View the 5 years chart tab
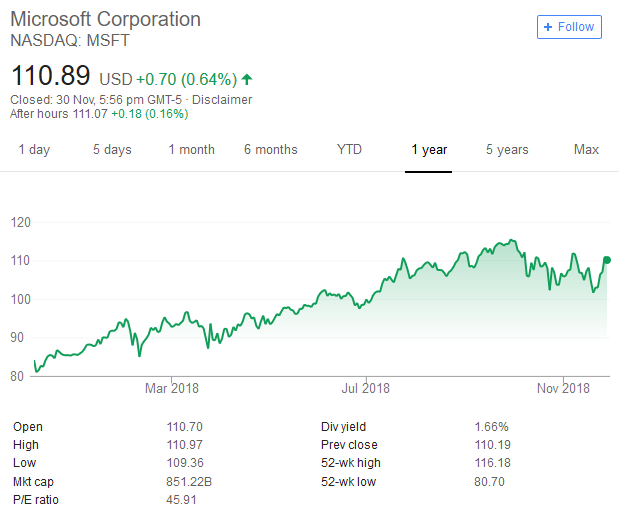This screenshot has height=522, width=619. (507, 150)
